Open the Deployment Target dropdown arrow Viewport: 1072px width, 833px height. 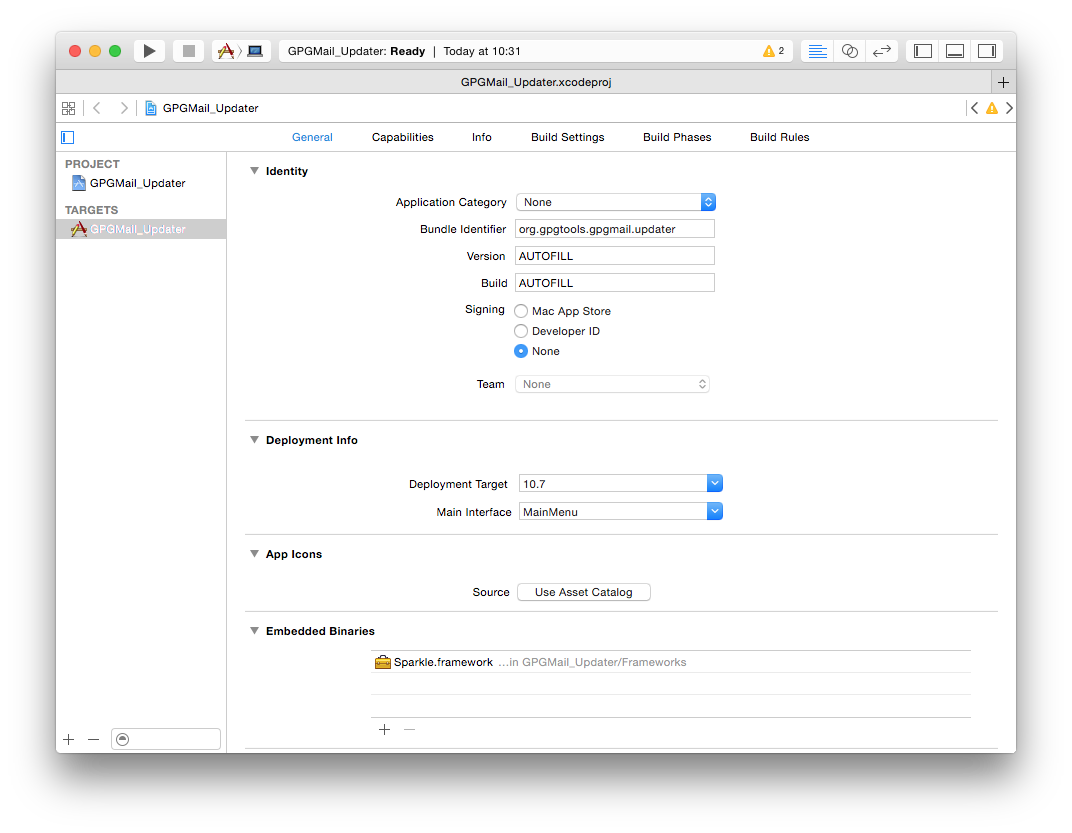[x=714, y=484]
